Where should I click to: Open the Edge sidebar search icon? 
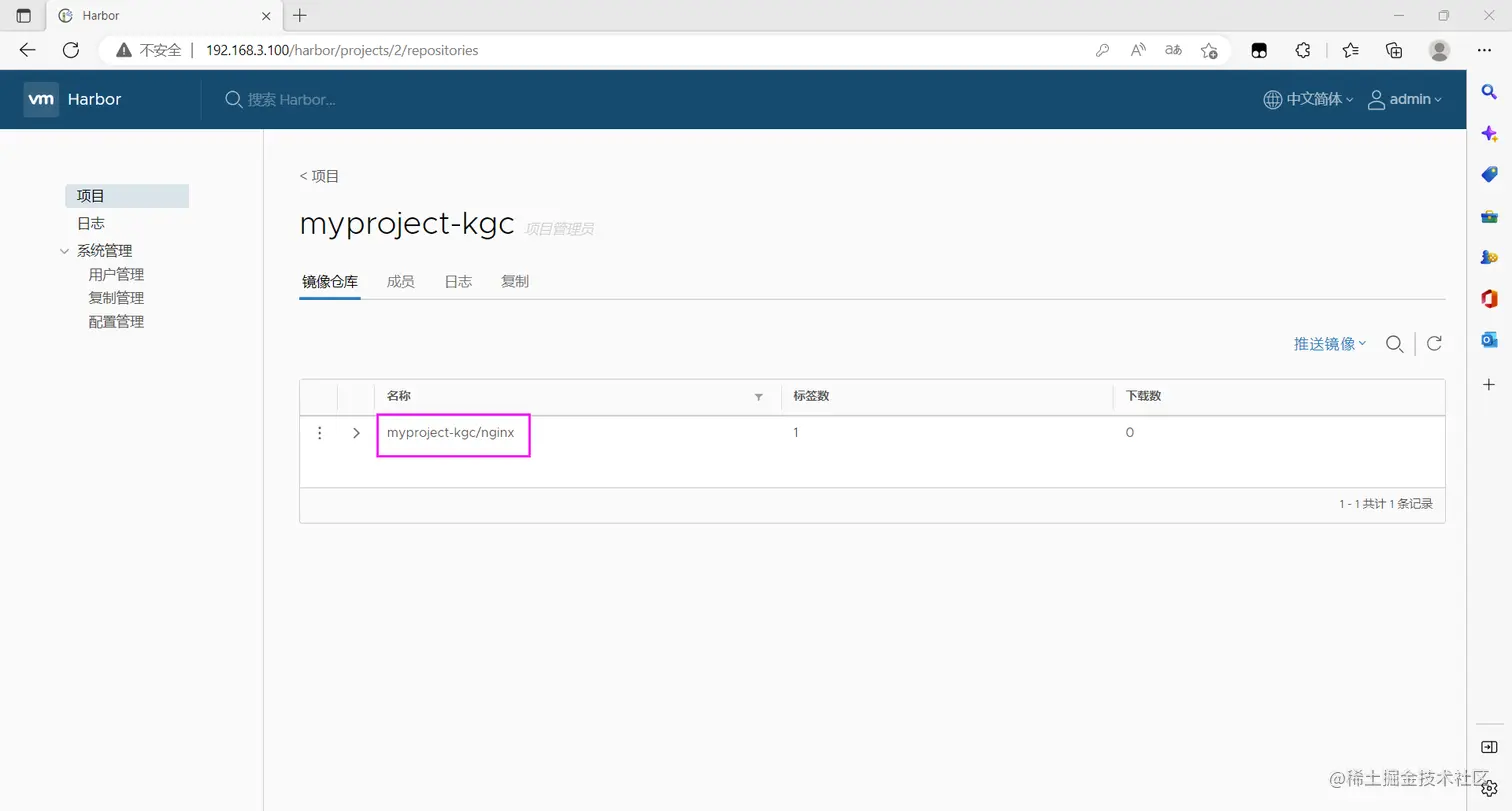coord(1489,92)
